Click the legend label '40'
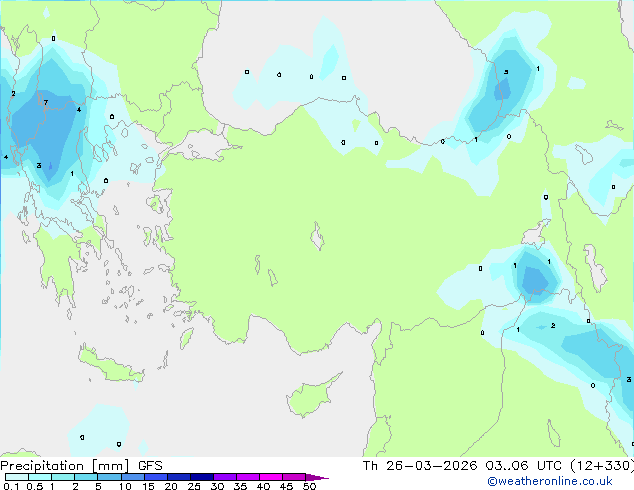 click(x=263, y=486)
